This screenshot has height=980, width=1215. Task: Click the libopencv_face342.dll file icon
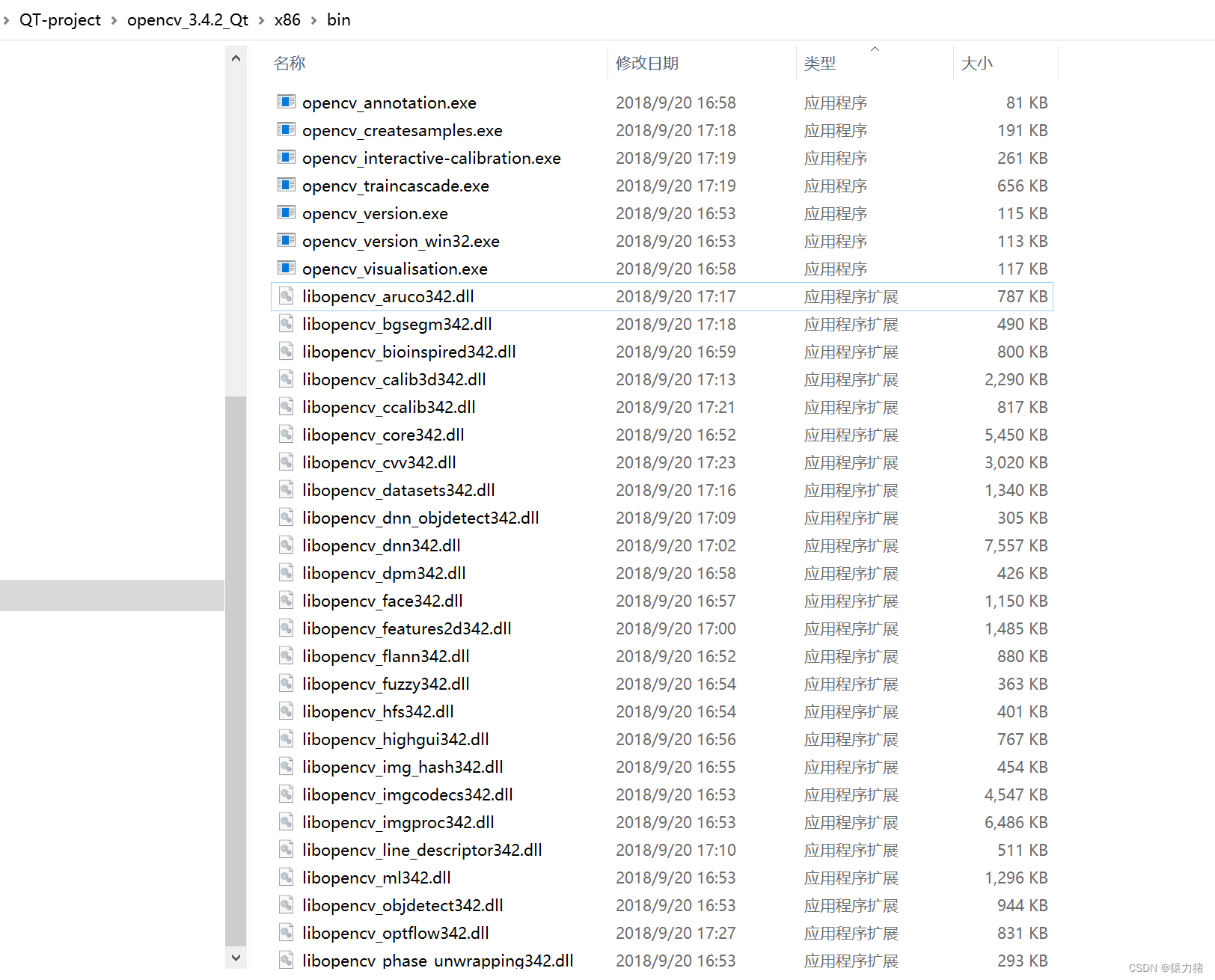point(287,601)
